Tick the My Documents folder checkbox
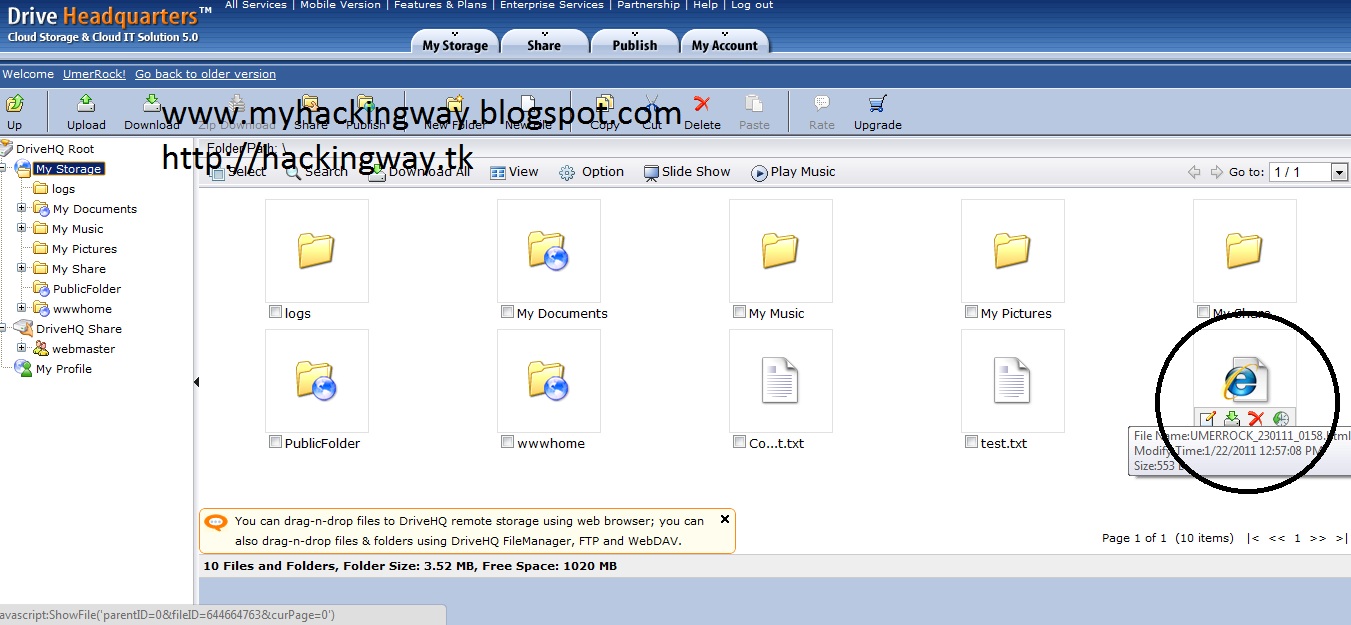 click(507, 312)
